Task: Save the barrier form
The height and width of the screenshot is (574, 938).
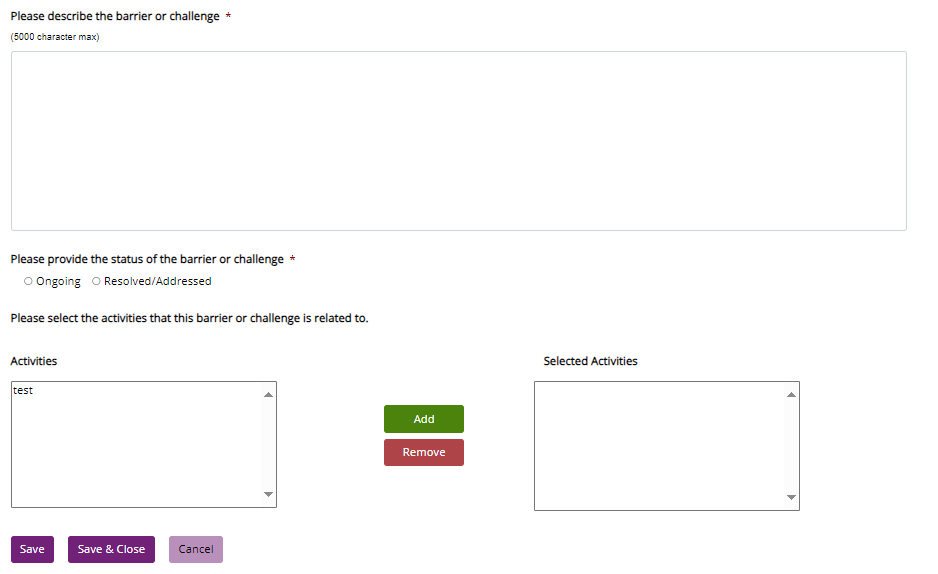Action: pyautogui.click(x=32, y=549)
